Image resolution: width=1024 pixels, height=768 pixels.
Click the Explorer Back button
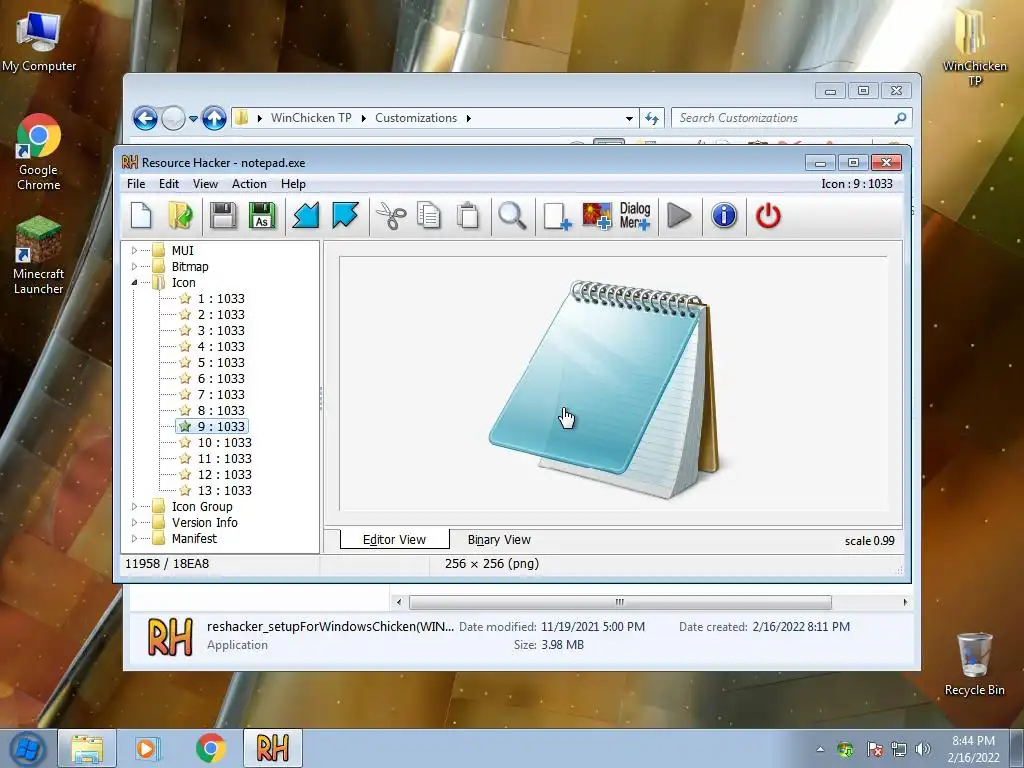[x=145, y=118]
